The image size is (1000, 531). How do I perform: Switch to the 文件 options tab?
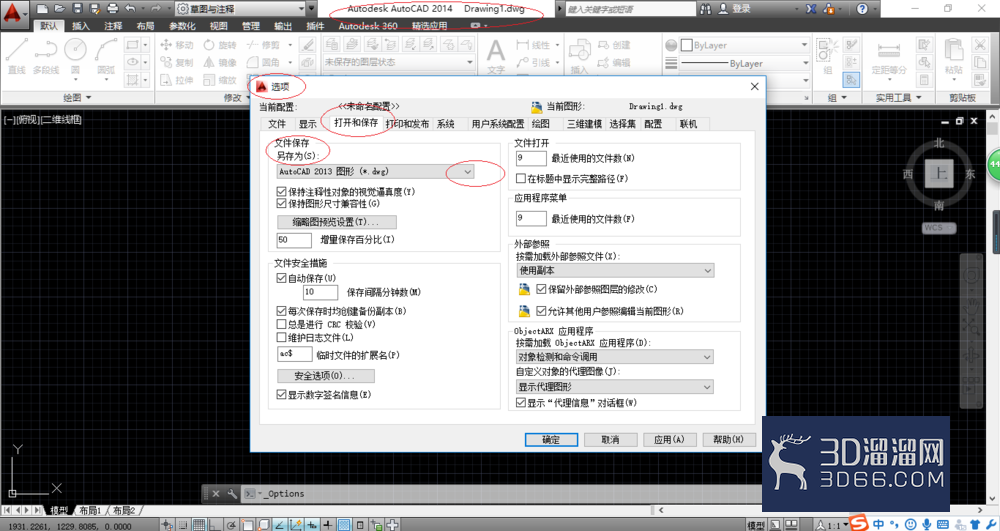pos(277,124)
